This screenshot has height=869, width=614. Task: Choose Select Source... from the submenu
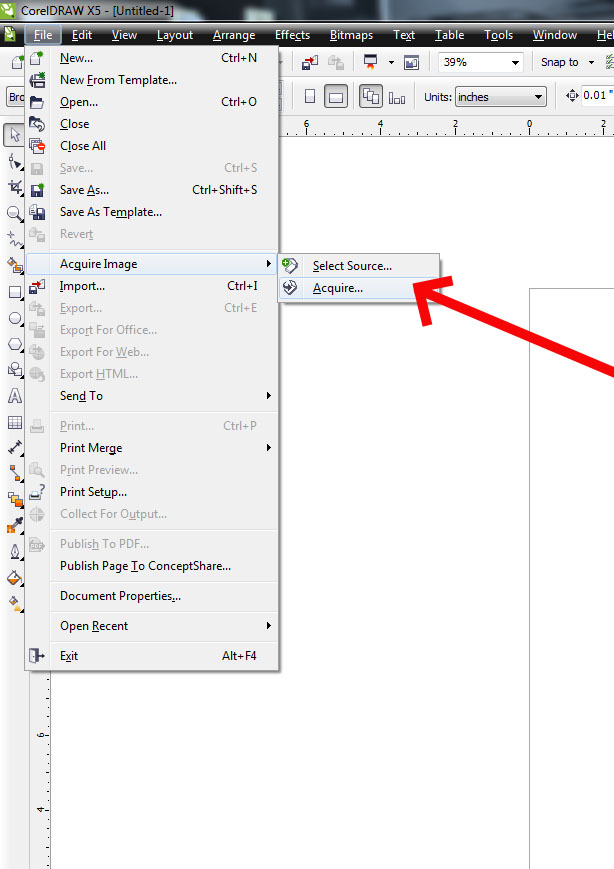[359, 266]
